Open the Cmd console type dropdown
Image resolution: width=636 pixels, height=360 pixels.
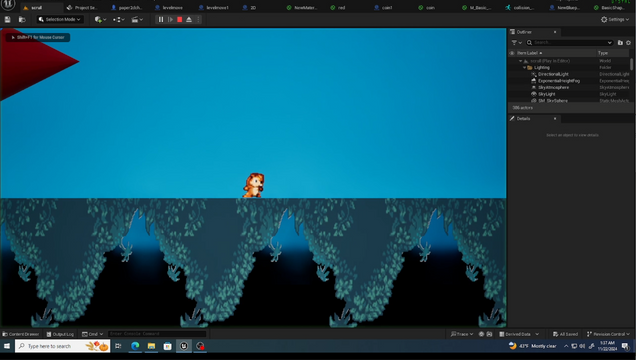[92, 334]
